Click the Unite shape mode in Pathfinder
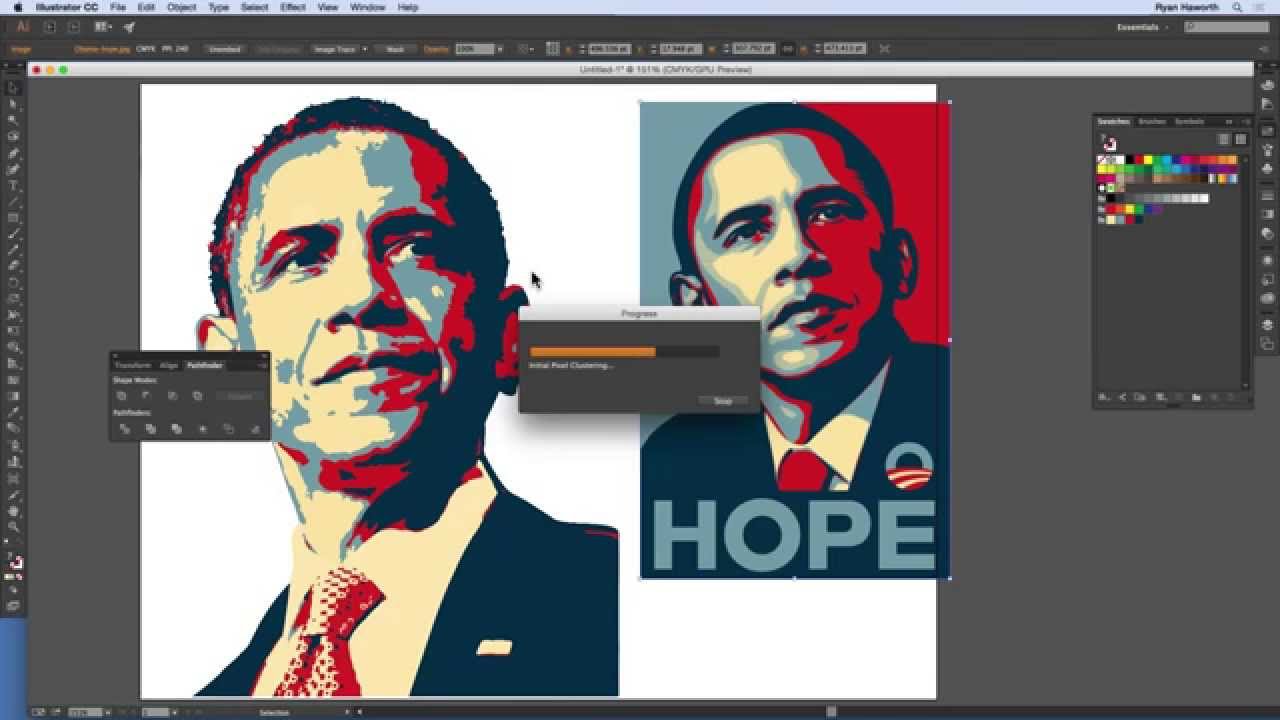Image resolution: width=1280 pixels, height=720 pixels. [x=122, y=396]
